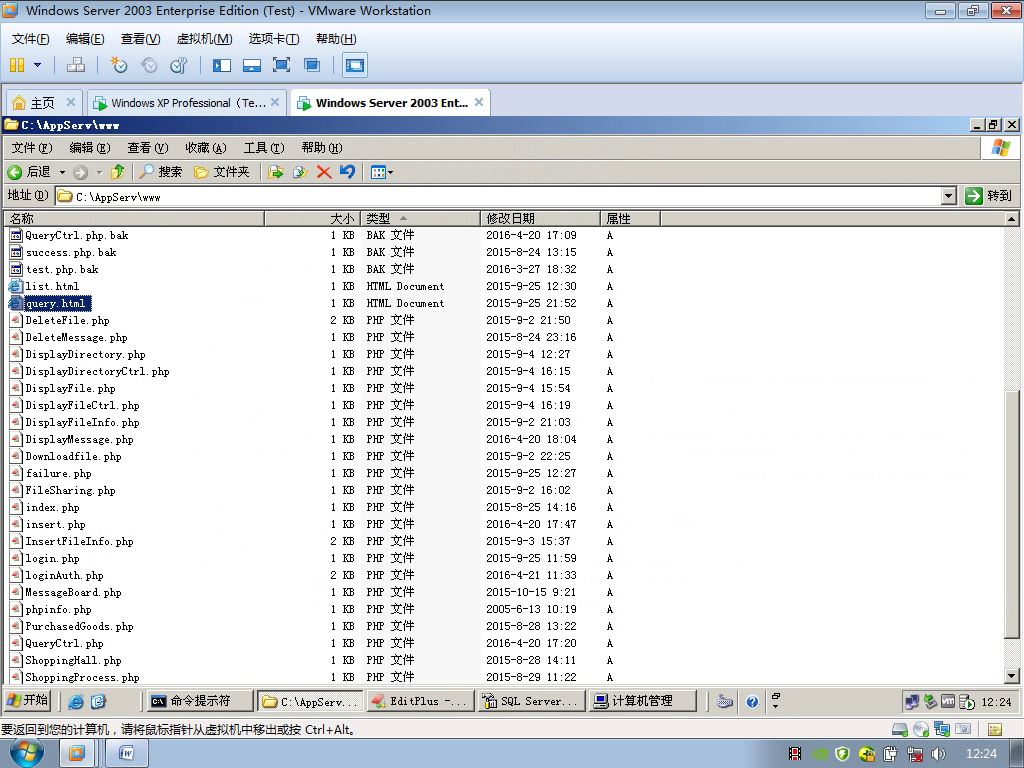Enter full screen mode icon in VMware
This screenshot has height=768, width=1024.
(x=281, y=65)
